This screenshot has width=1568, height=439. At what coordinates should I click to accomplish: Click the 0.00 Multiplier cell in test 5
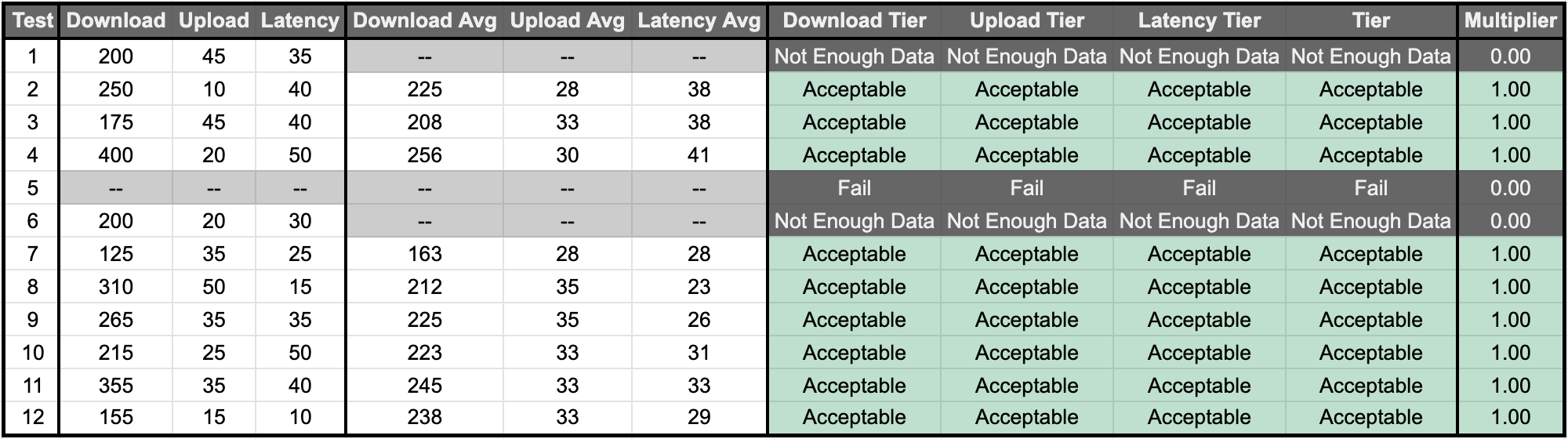point(1510,188)
